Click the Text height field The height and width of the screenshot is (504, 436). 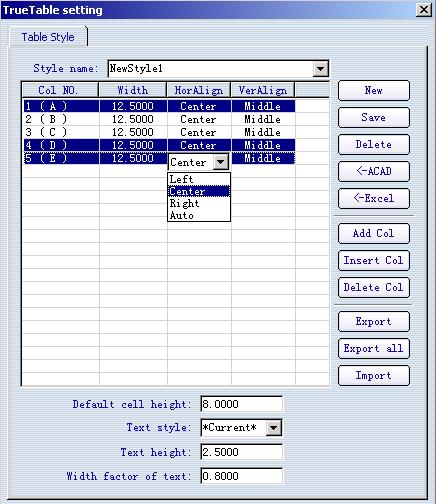(x=242, y=452)
